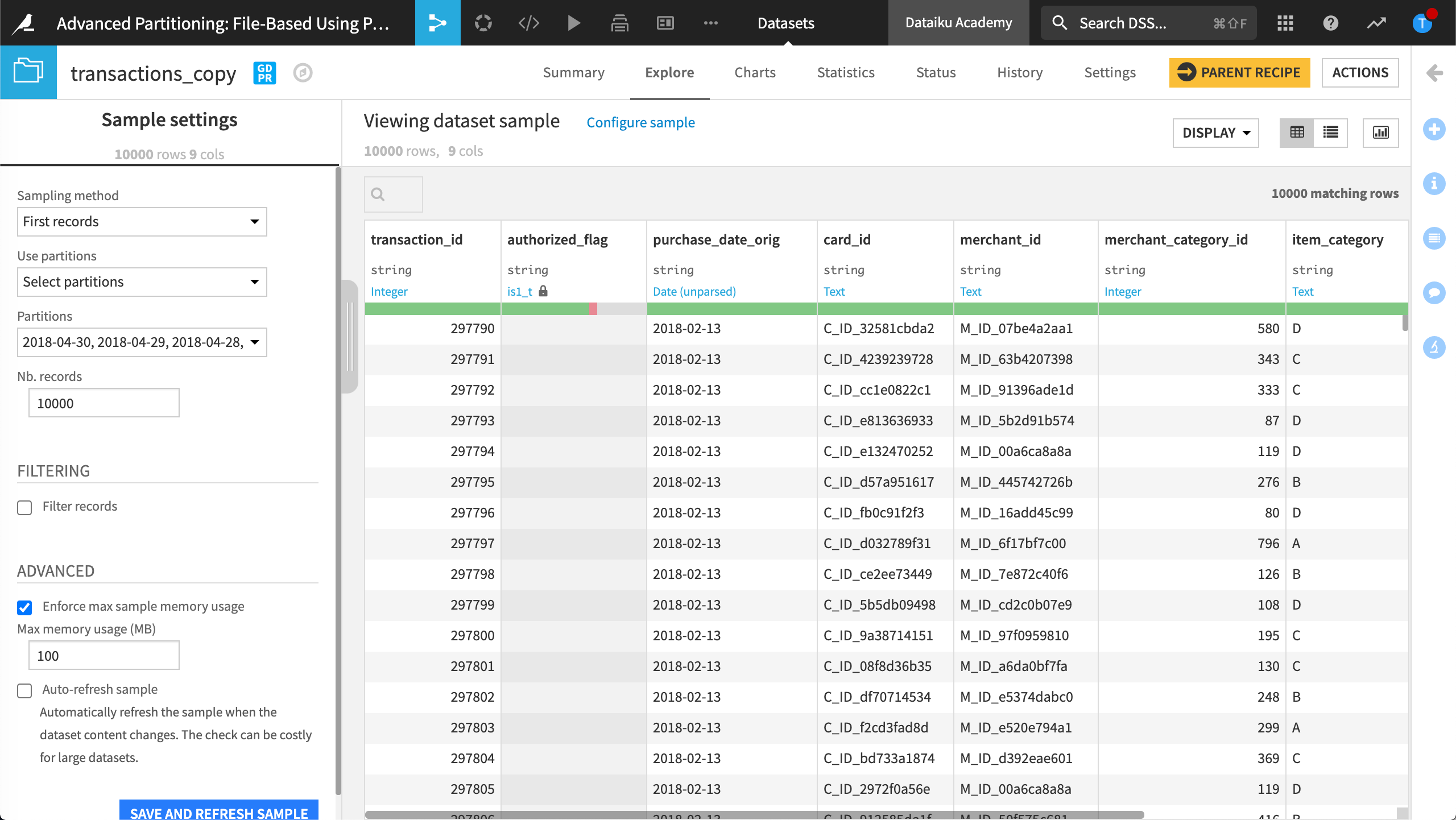Viewport: 1456px width, 820px height.
Task: Open the Jobs play icon in the top bar
Action: click(x=573, y=23)
